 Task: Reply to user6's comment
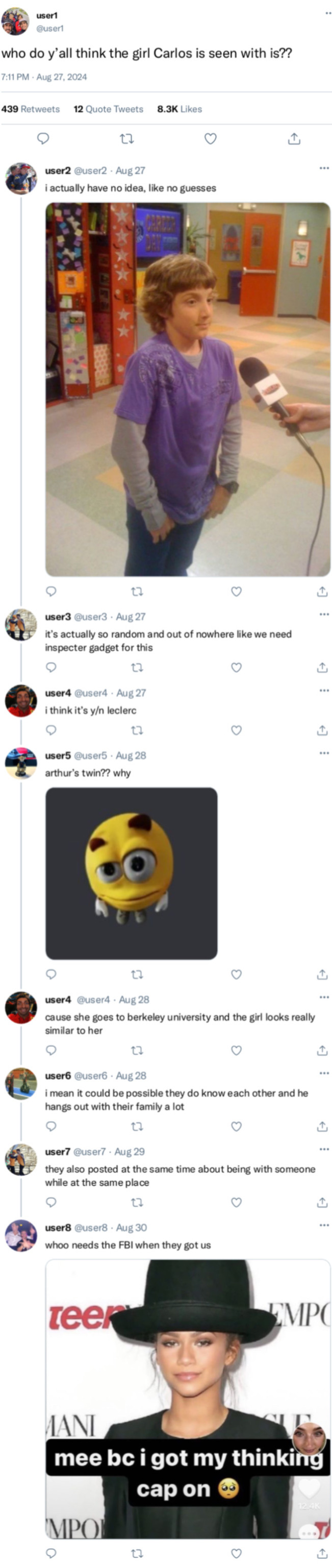point(51,1126)
